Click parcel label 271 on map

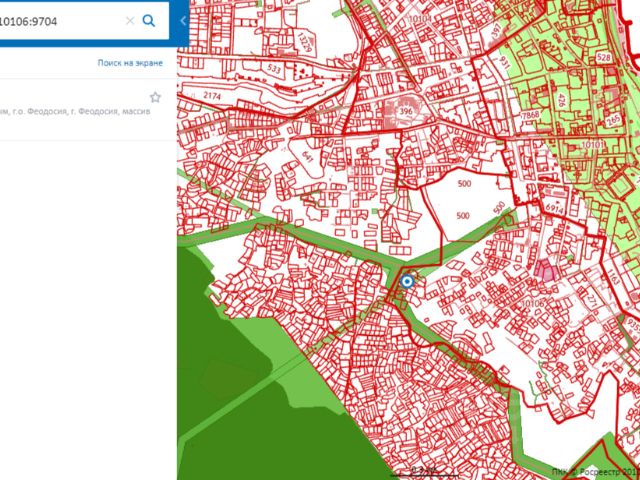593,300
